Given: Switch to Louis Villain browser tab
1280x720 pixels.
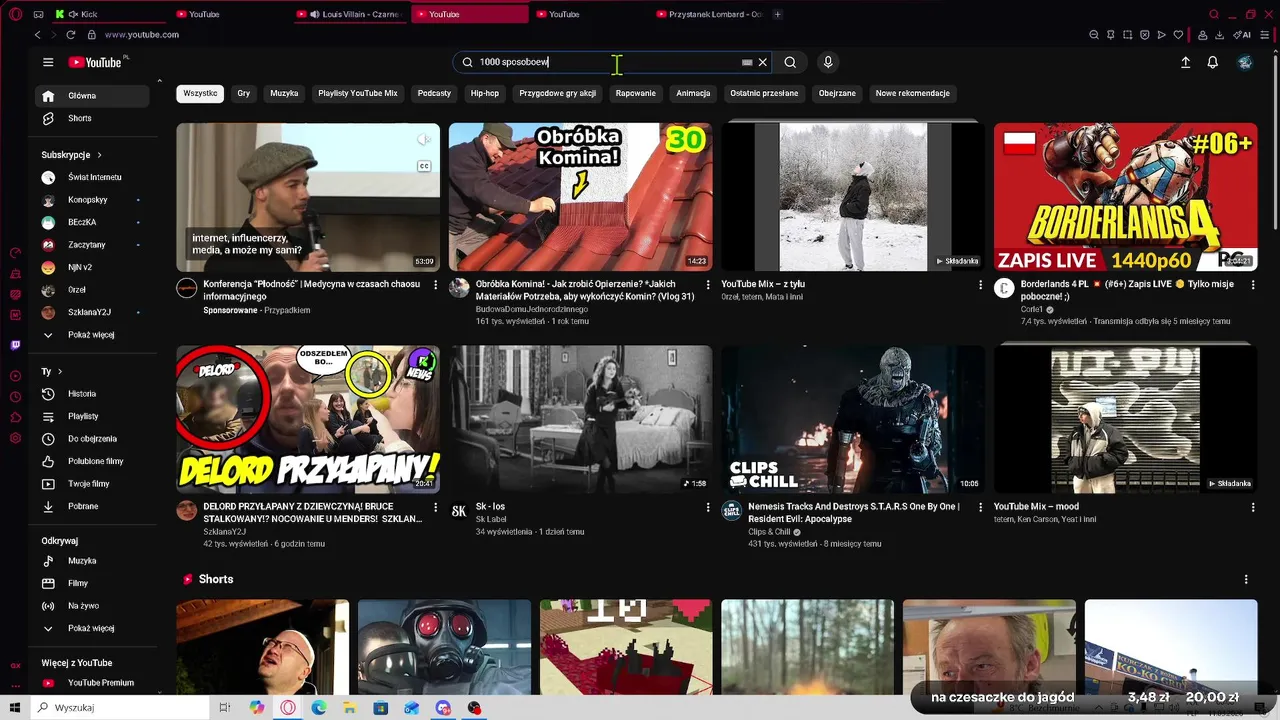Looking at the screenshot, I should [x=350, y=14].
